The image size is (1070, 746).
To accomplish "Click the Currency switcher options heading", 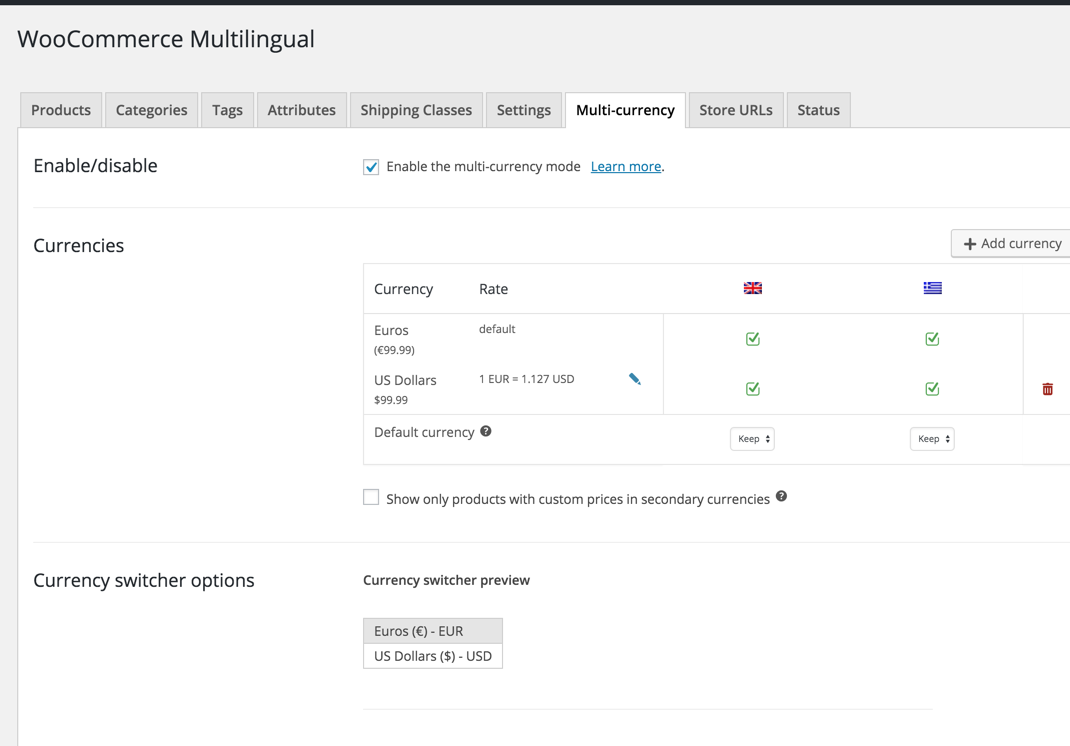I will tap(144, 580).
